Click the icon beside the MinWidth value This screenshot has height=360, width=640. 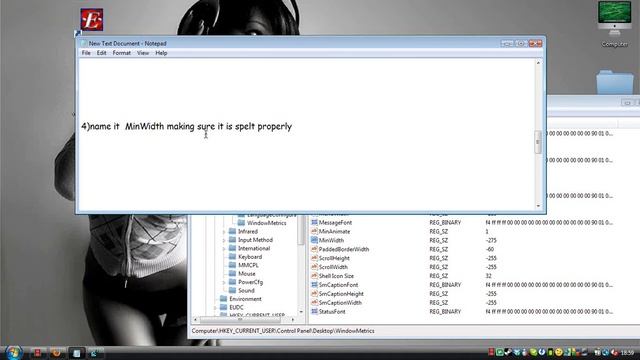[314, 240]
